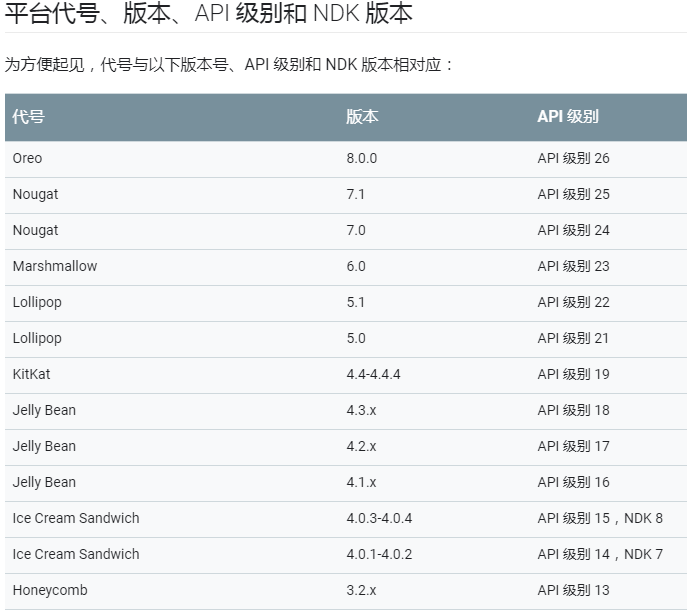Click the API 级别 24 cell
Screen dimensions: 687x610
(573, 230)
